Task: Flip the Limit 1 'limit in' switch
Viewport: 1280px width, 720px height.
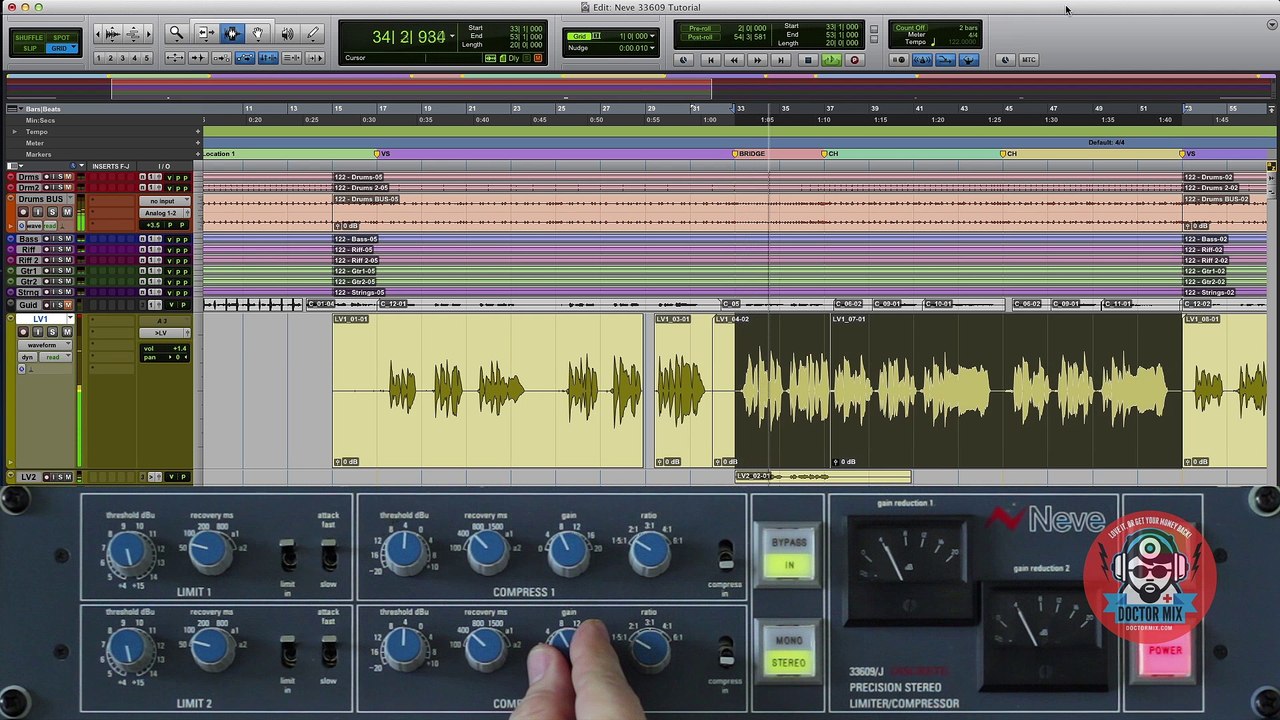Action: click(288, 556)
